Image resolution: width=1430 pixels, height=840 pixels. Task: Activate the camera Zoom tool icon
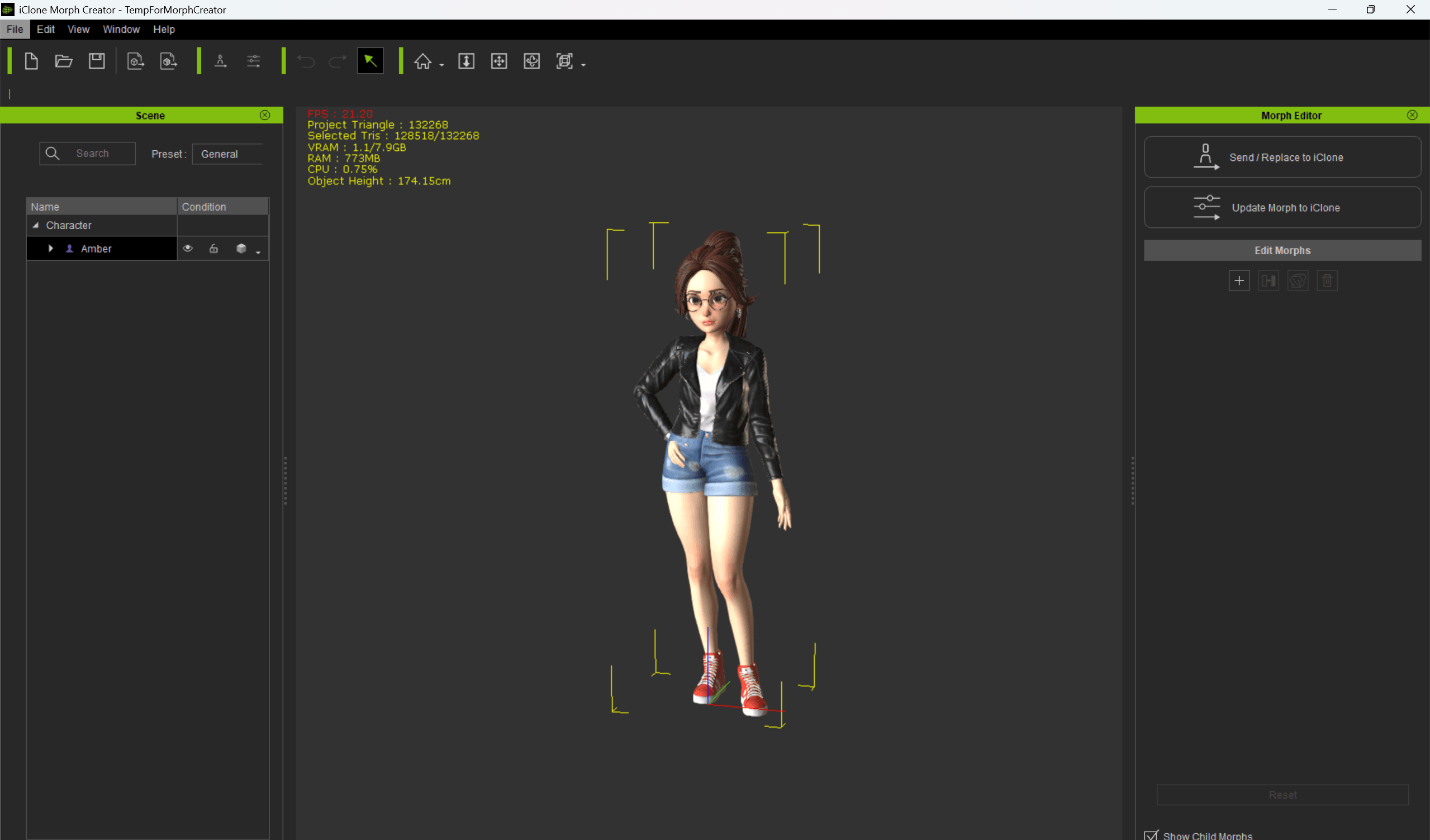pyautogui.click(x=466, y=61)
